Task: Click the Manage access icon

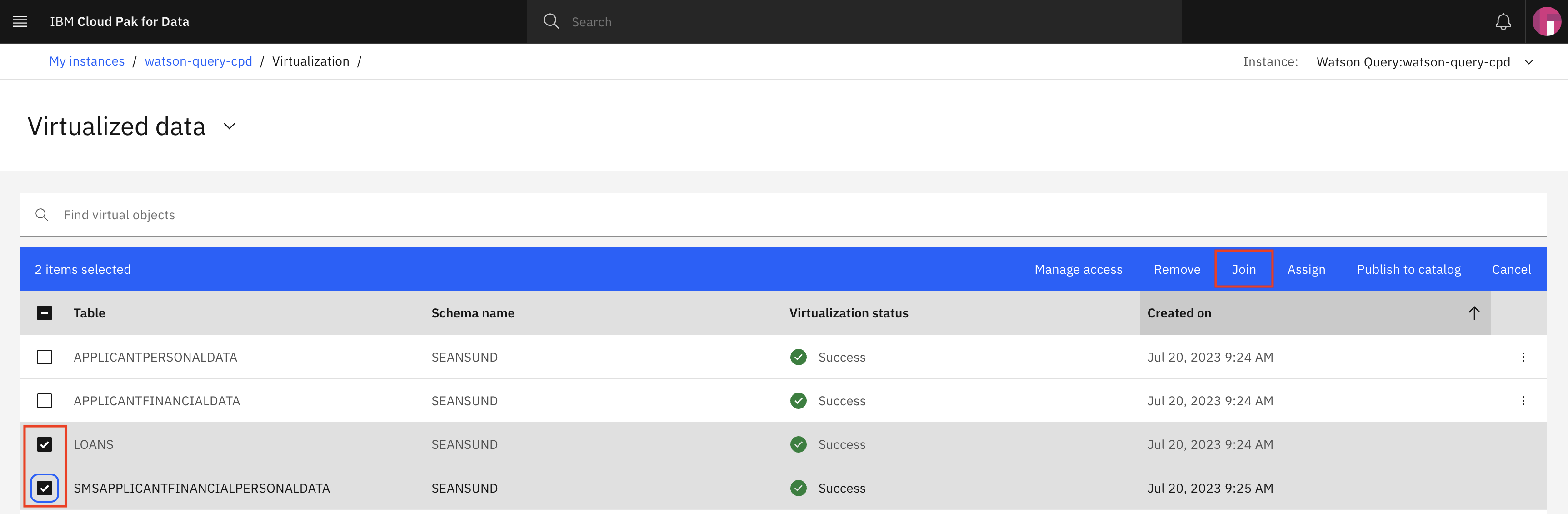Action: pos(1078,269)
